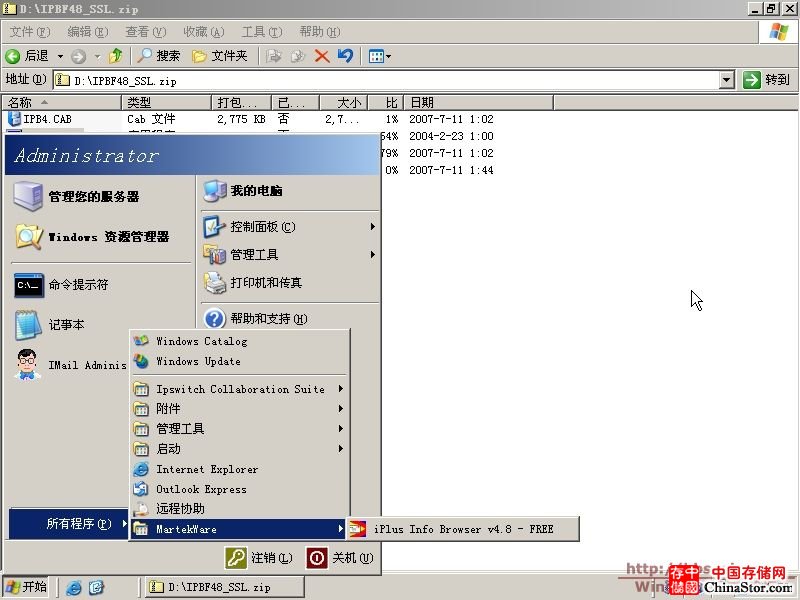
Task: Click the date 2007-7-11 1:44
Action: (x=451, y=170)
